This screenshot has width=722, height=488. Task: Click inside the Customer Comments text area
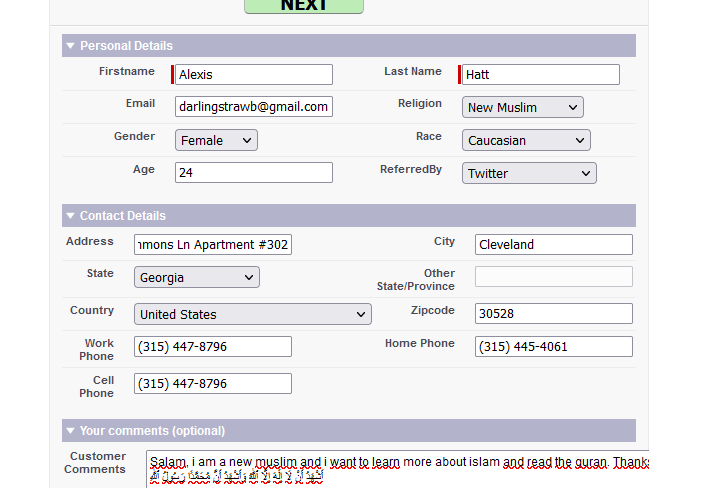[396, 470]
